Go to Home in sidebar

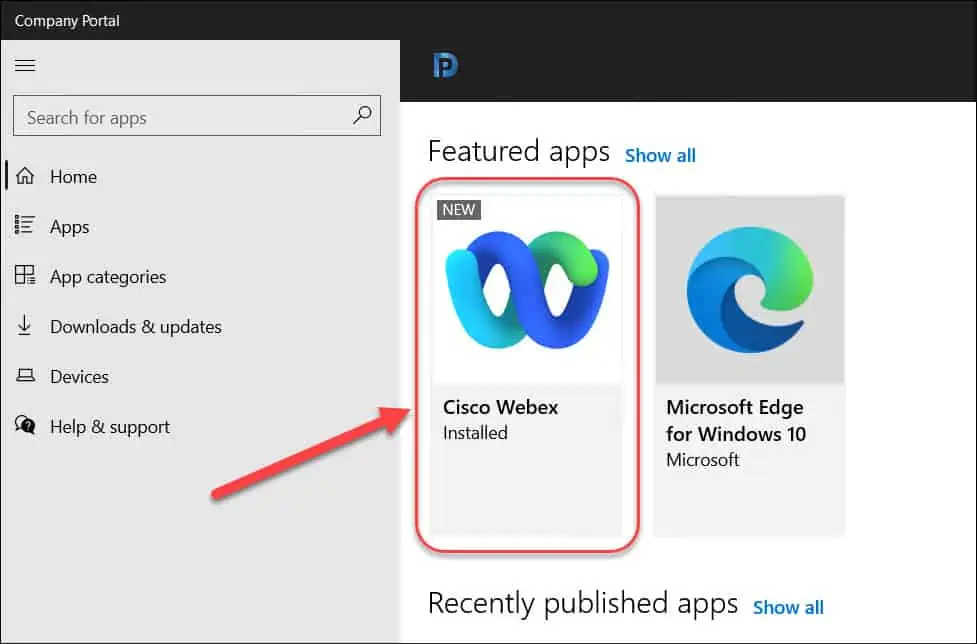(74, 177)
